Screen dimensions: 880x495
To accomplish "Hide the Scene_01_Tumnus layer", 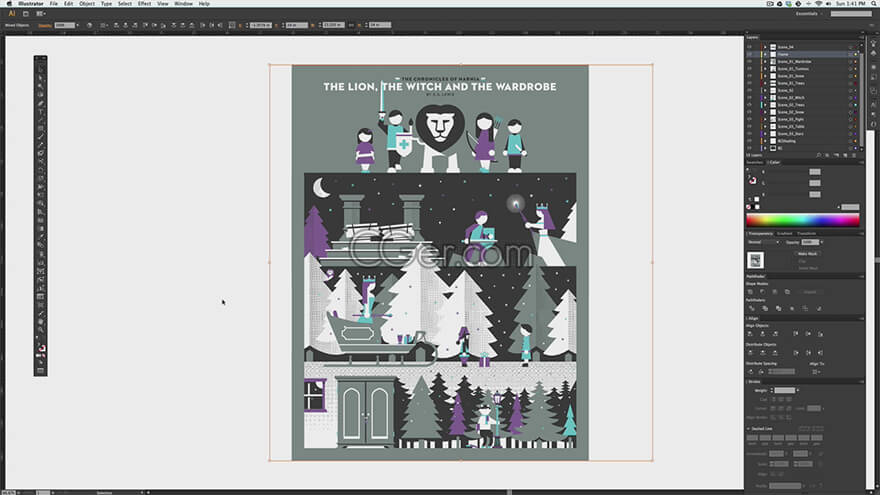I will [749, 69].
